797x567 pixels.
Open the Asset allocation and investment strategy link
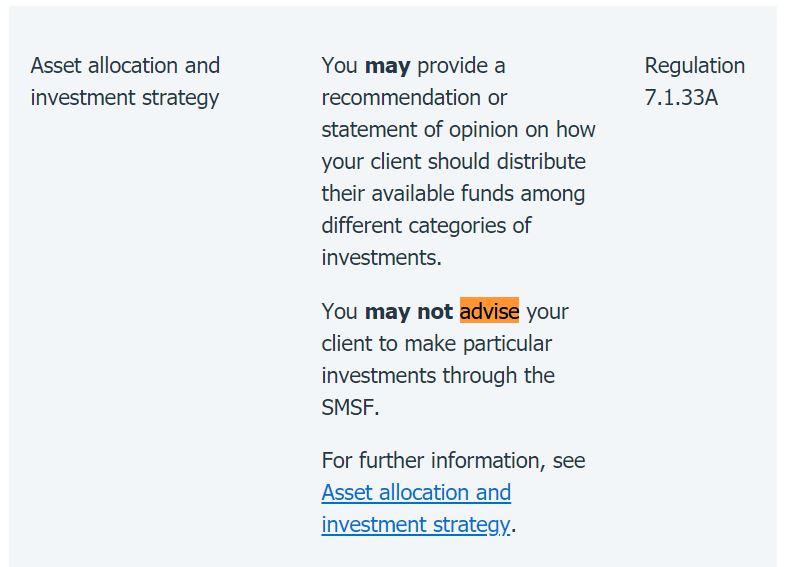pos(416,508)
